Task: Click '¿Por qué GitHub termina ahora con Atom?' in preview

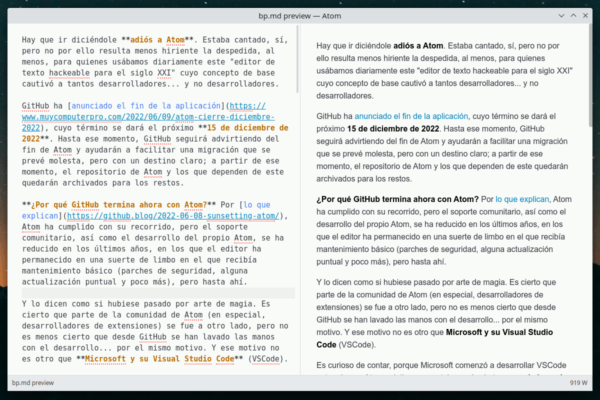Action: point(397,199)
